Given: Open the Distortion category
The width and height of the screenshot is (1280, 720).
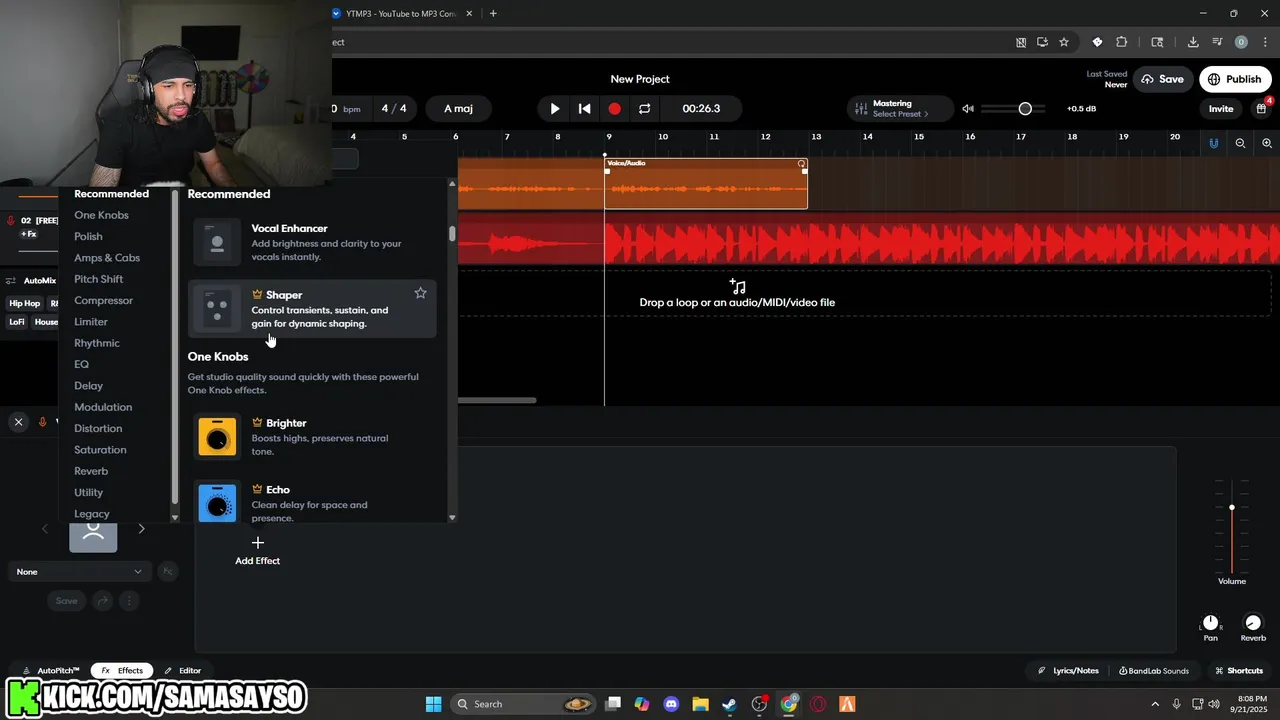Looking at the screenshot, I should (x=98, y=428).
